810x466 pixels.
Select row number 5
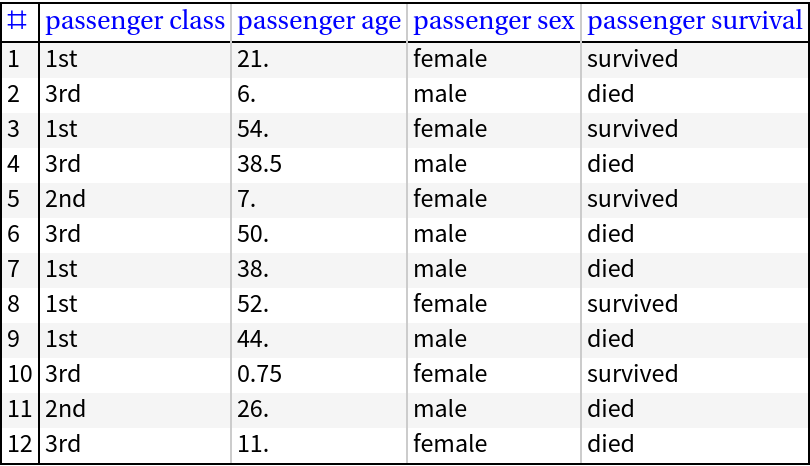point(14,199)
